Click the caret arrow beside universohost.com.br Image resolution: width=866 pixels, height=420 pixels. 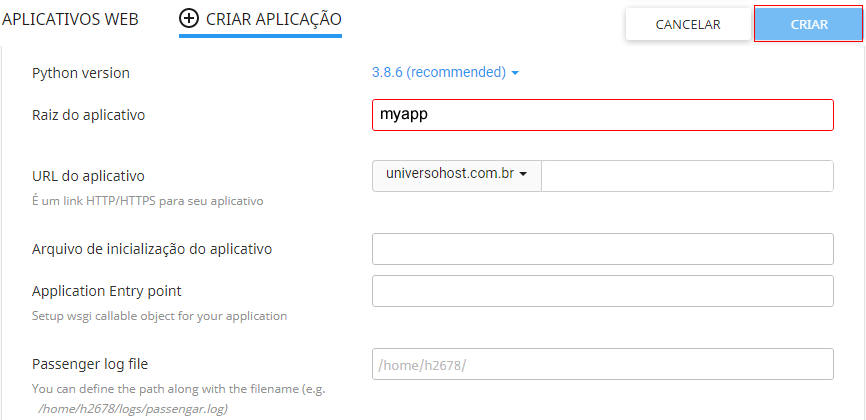click(x=523, y=174)
